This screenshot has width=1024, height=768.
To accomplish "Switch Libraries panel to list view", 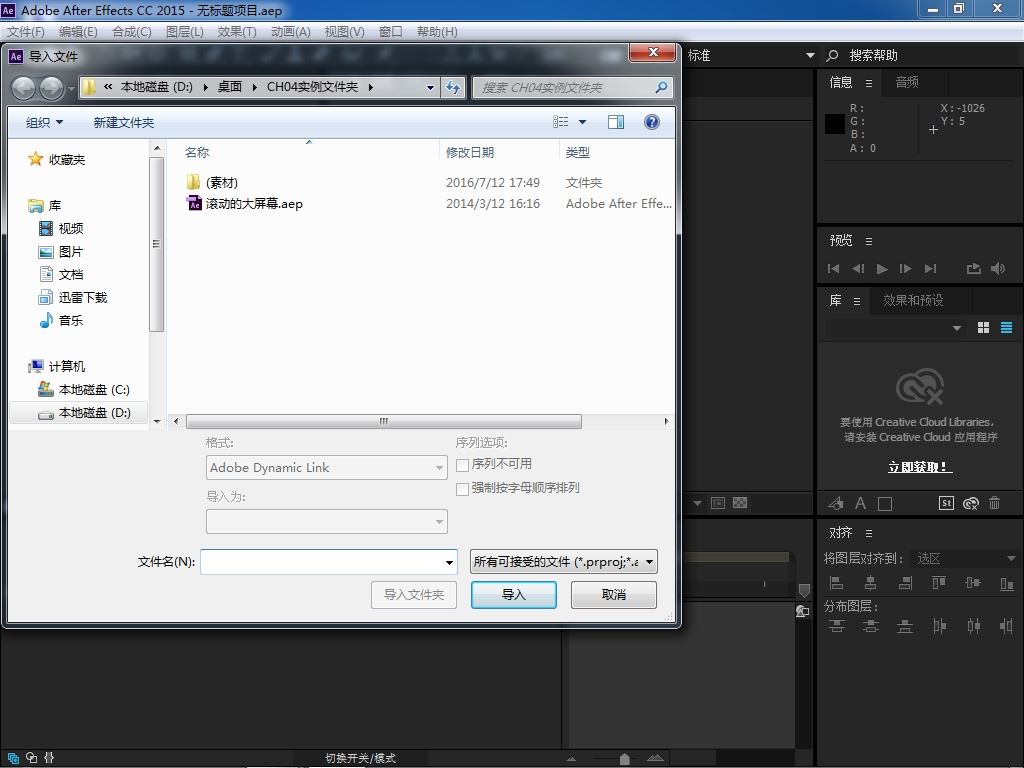I will pos(1006,328).
